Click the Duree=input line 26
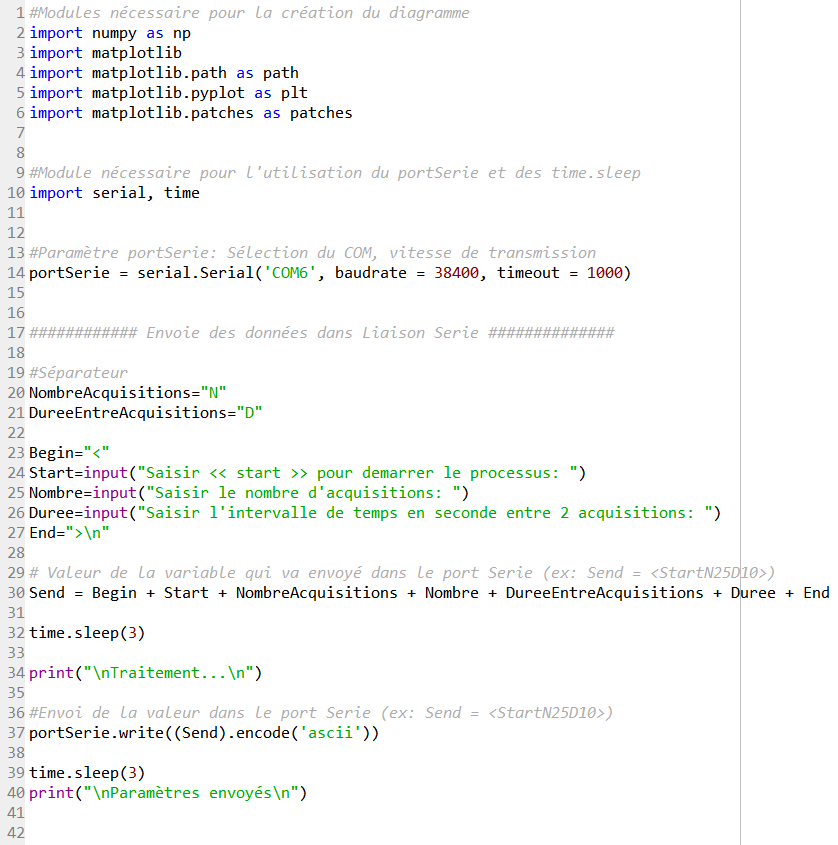Viewport: 838px width, 845px height. 375,513
